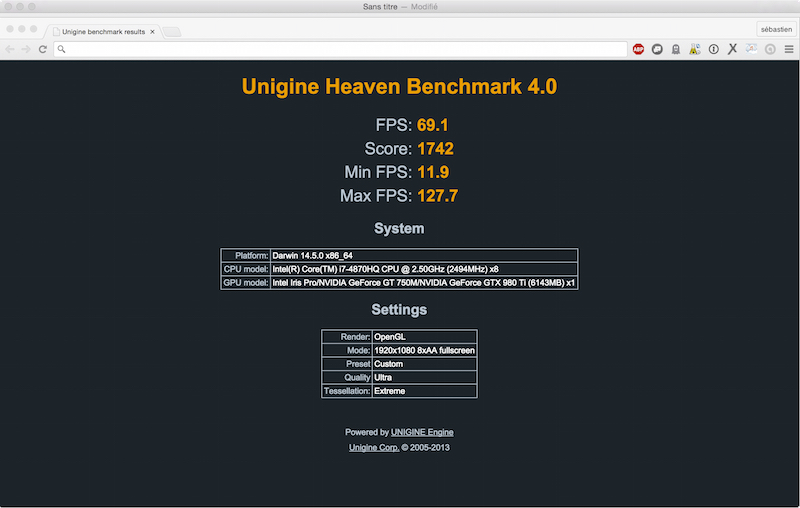The width and height of the screenshot is (800, 508).
Task: Open the Chrome hamburger menu
Action: (x=789, y=49)
